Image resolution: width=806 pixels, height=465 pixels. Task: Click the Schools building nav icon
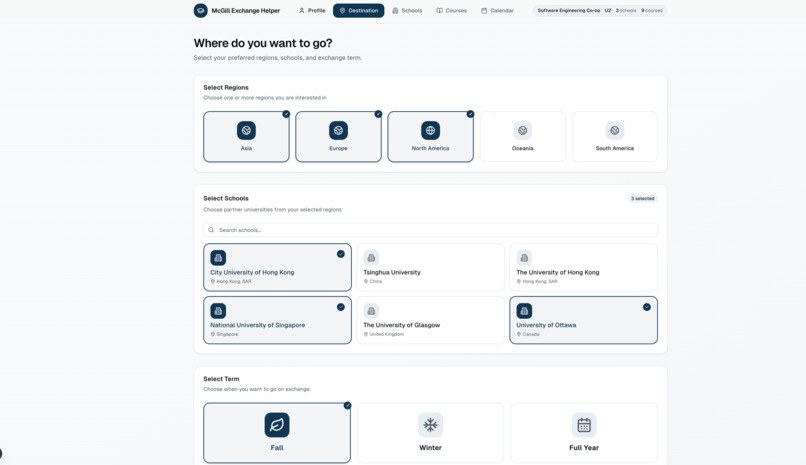coord(395,10)
